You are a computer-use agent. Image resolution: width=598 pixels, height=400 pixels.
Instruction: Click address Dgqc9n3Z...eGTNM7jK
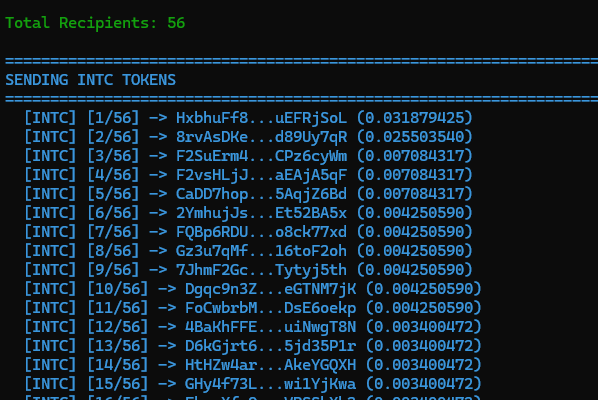click(x=270, y=289)
